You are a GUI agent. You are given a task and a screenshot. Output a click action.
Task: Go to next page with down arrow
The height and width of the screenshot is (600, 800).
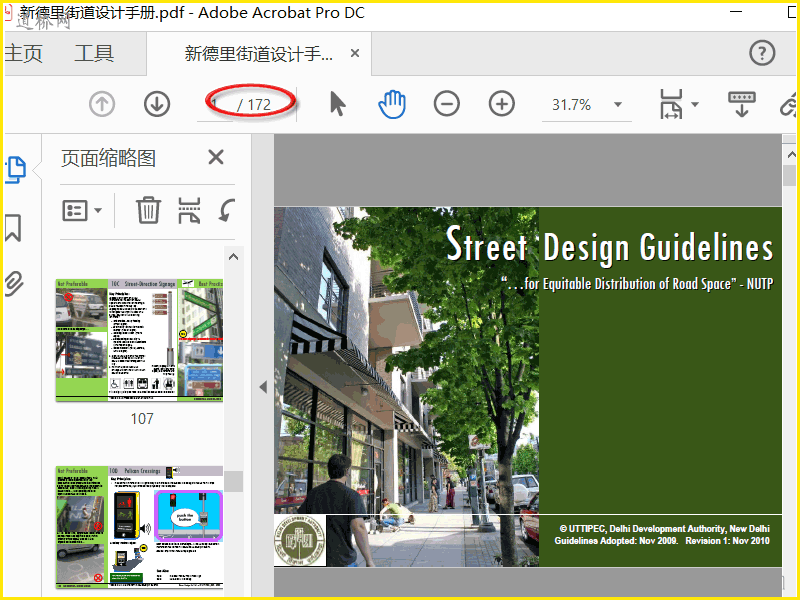click(157, 104)
